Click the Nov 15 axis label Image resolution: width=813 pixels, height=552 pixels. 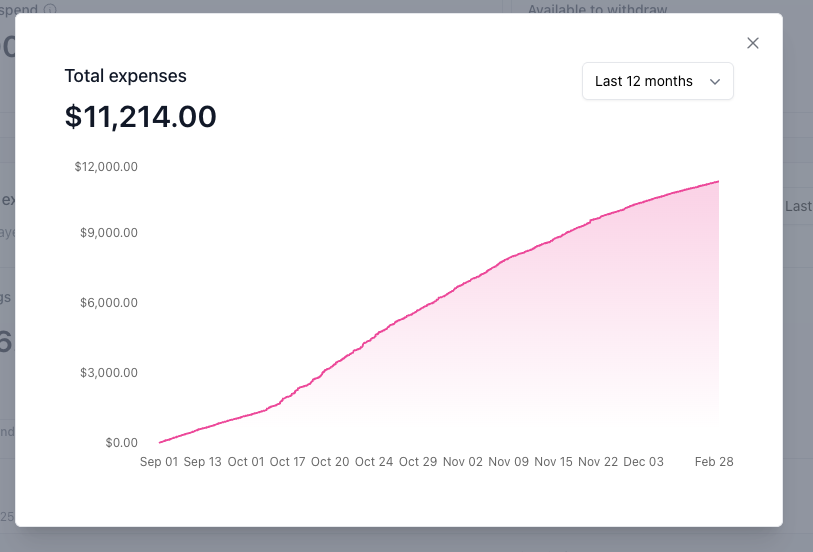coord(553,461)
